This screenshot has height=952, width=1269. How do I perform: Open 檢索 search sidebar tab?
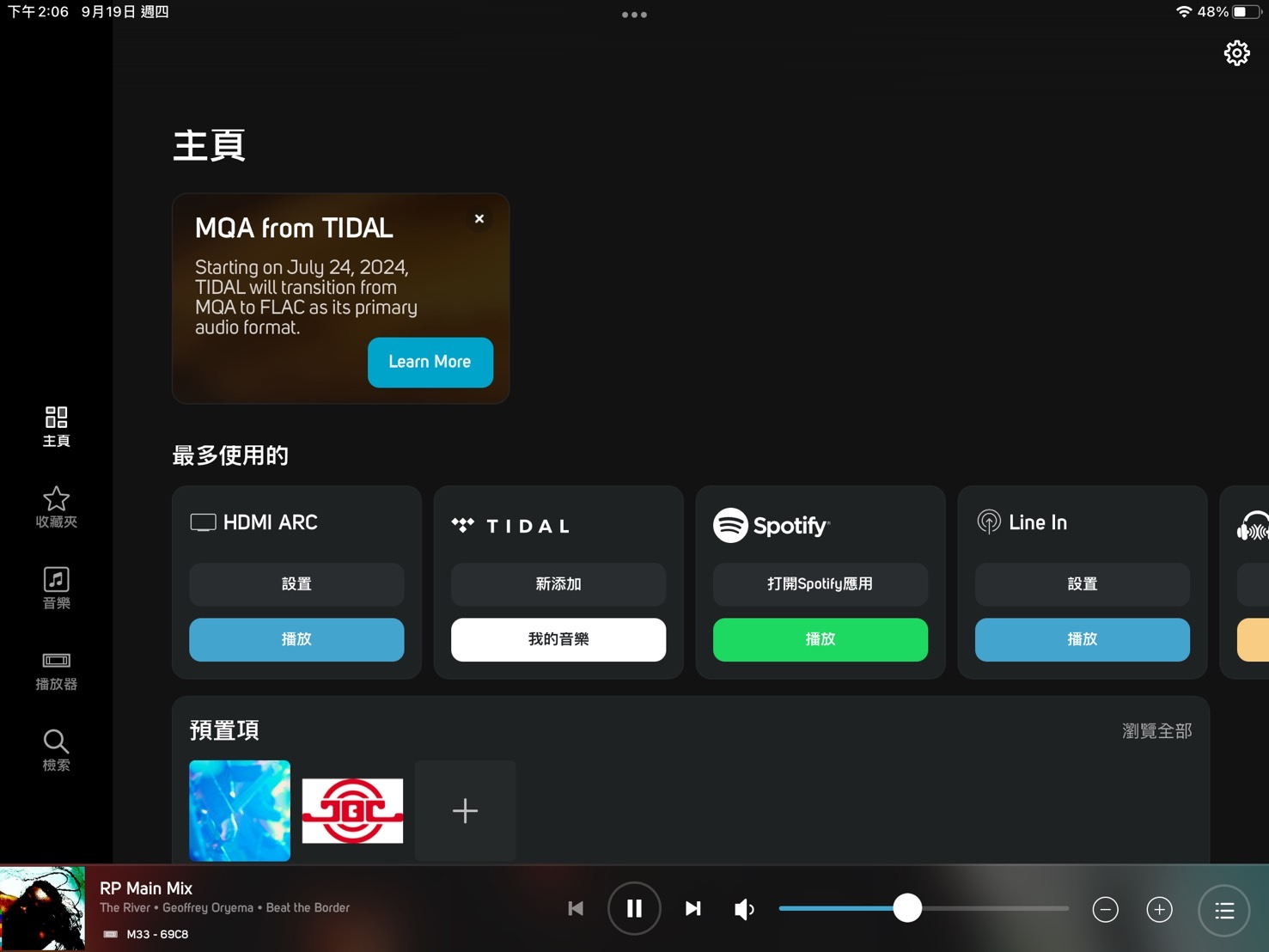click(57, 751)
